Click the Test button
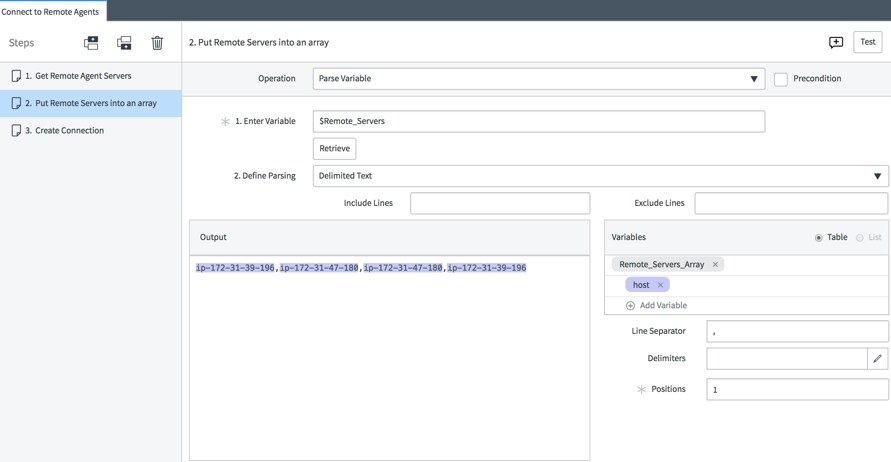 pyautogui.click(x=867, y=42)
